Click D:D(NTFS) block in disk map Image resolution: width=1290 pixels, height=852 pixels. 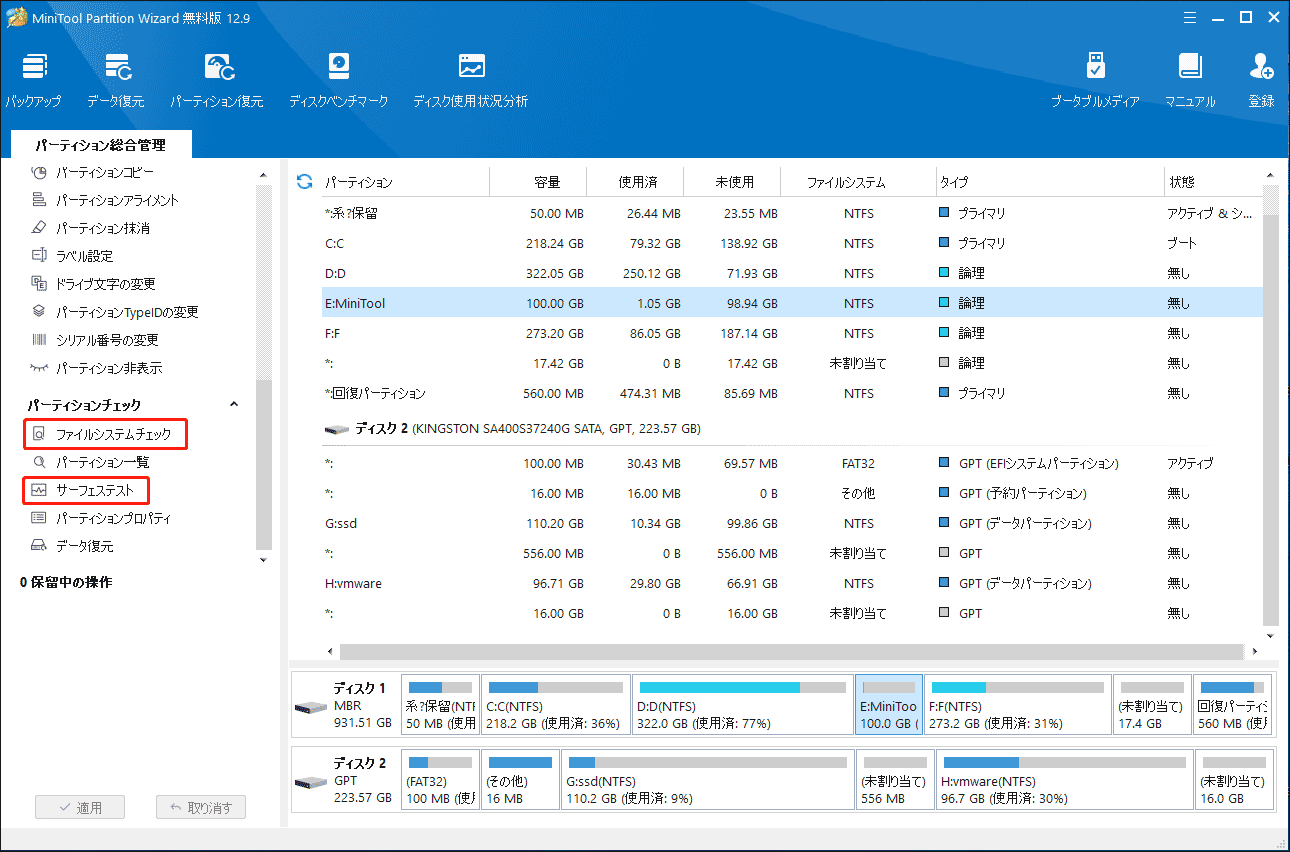pos(742,704)
